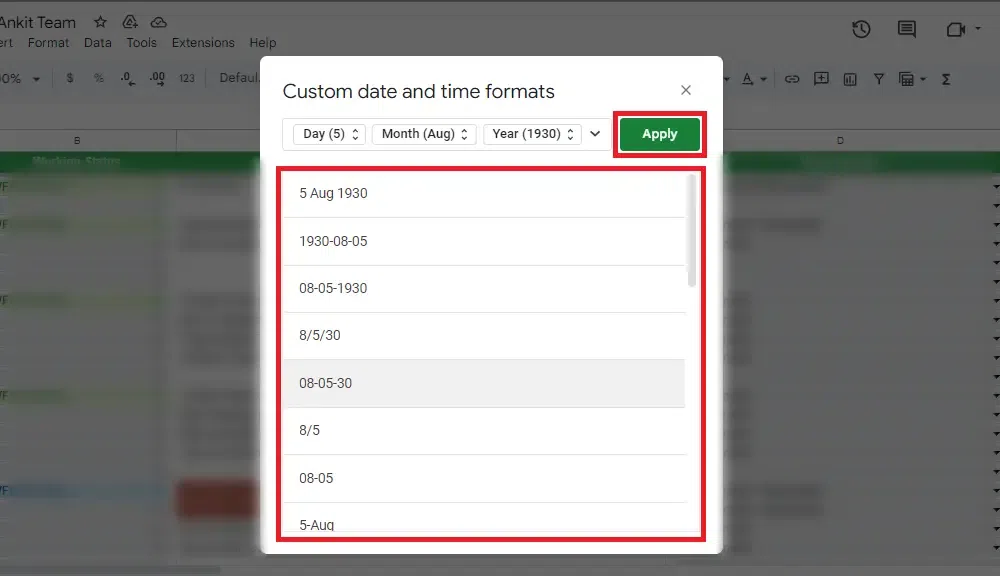This screenshot has width=1000, height=576.
Task: Open the Year (1930) format dropdown
Action: [x=531, y=134]
